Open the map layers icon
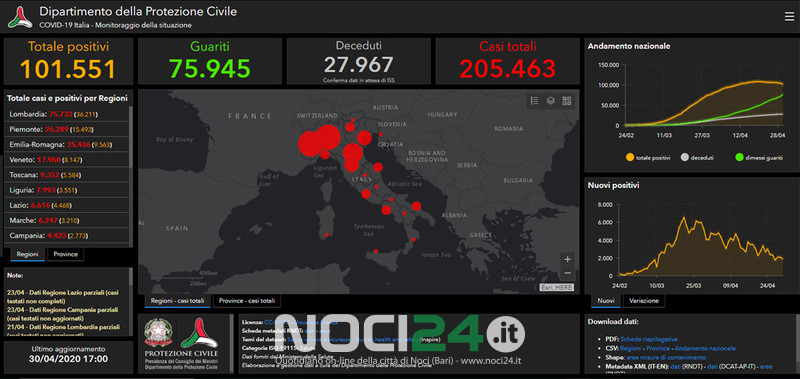 [x=551, y=100]
